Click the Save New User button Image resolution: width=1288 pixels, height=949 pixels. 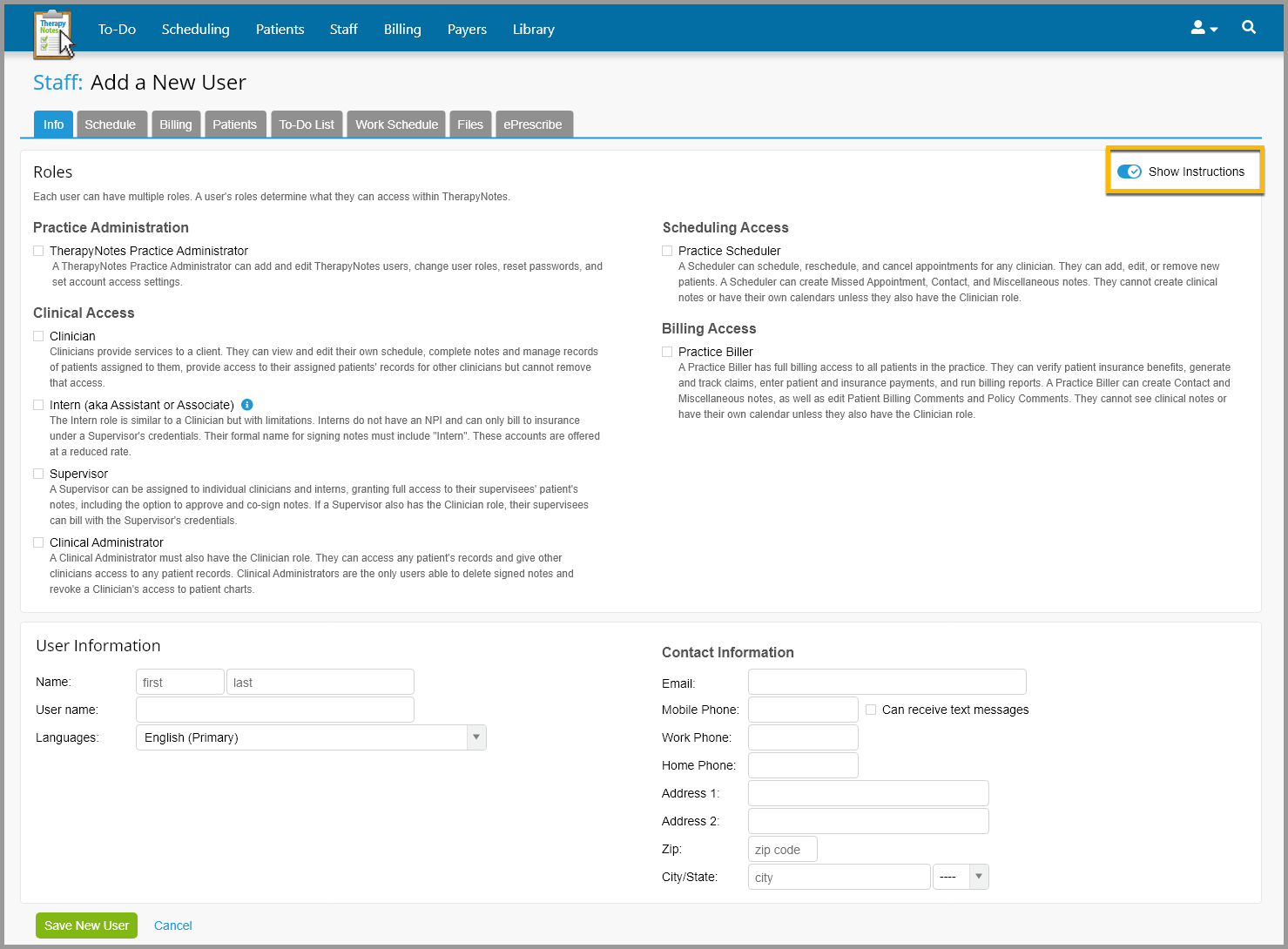(x=86, y=925)
